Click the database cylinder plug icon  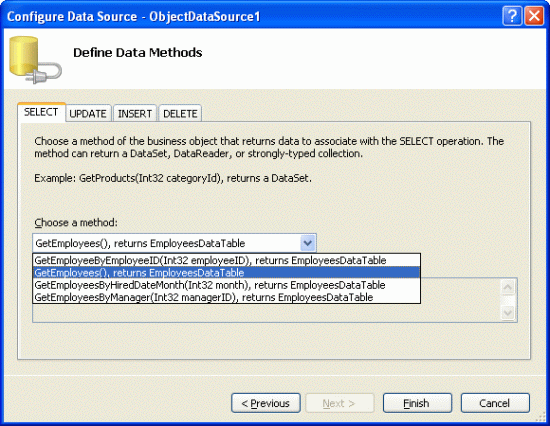[x=35, y=60]
